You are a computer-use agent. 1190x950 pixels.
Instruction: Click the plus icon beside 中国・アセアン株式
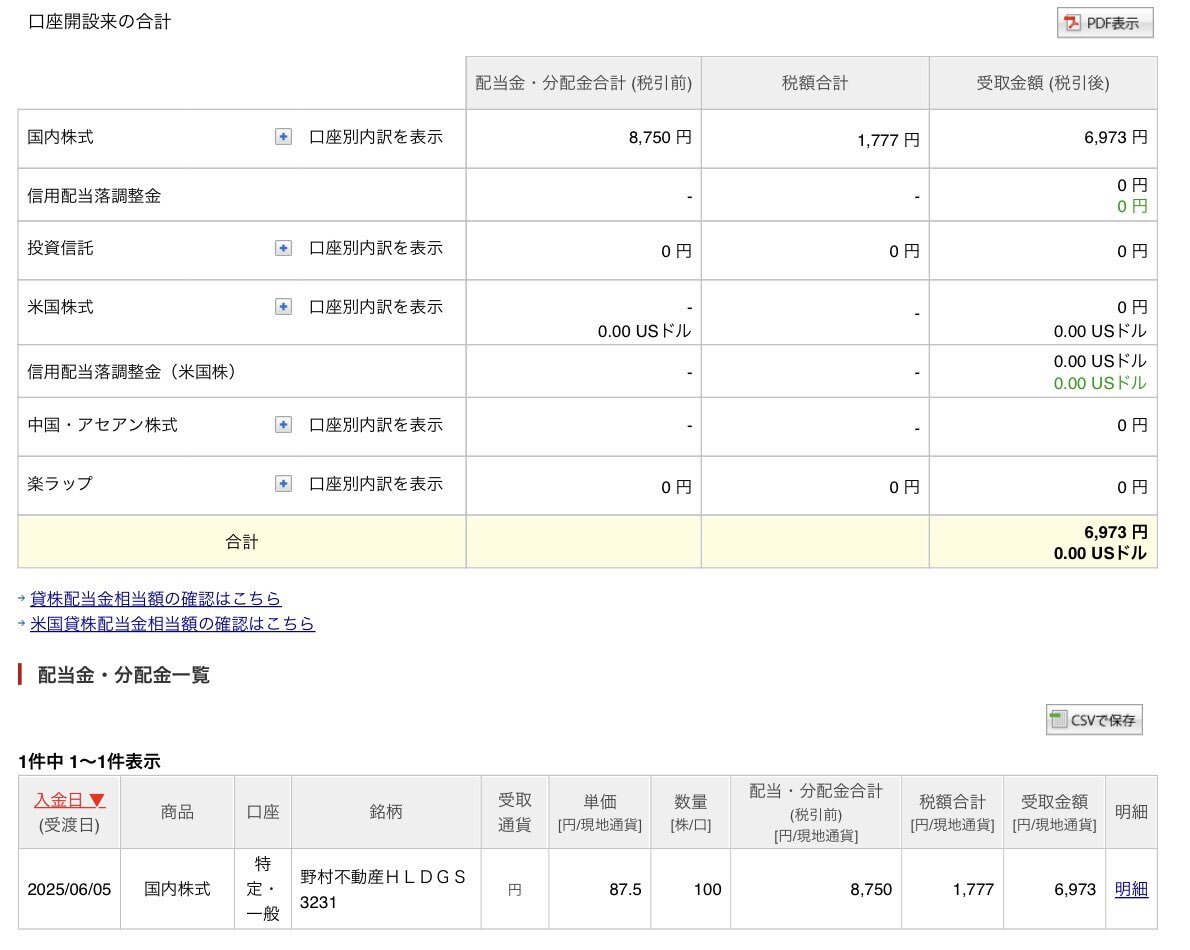(284, 425)
